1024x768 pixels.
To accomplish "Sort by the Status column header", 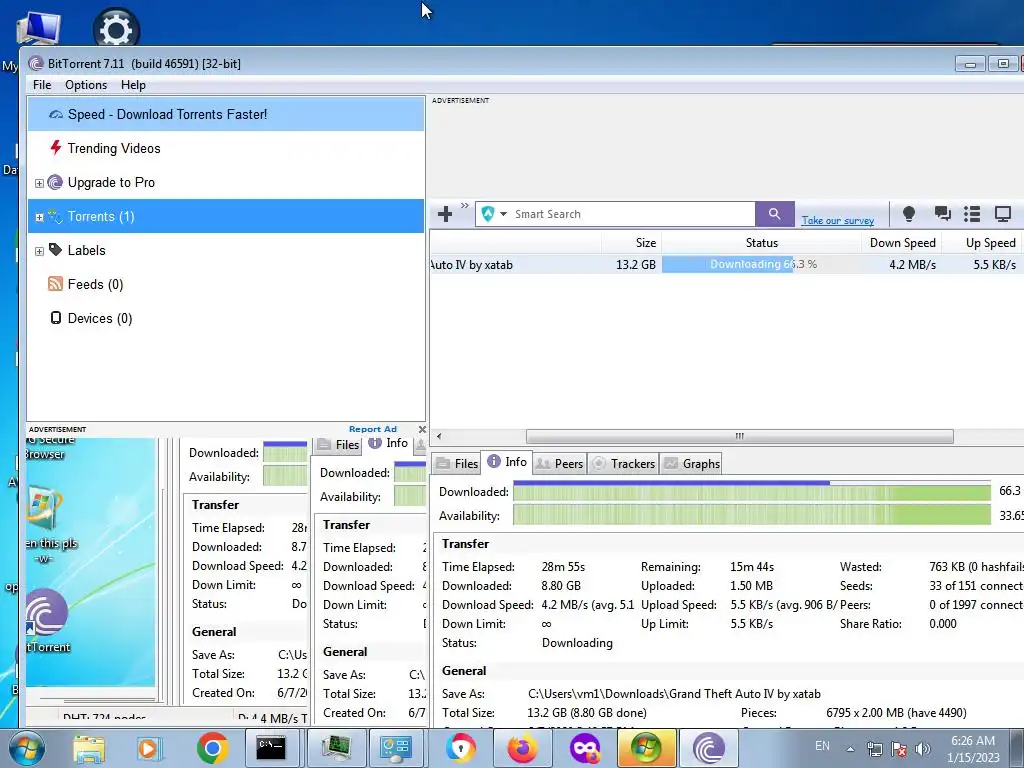I will [x=761, y=242].
